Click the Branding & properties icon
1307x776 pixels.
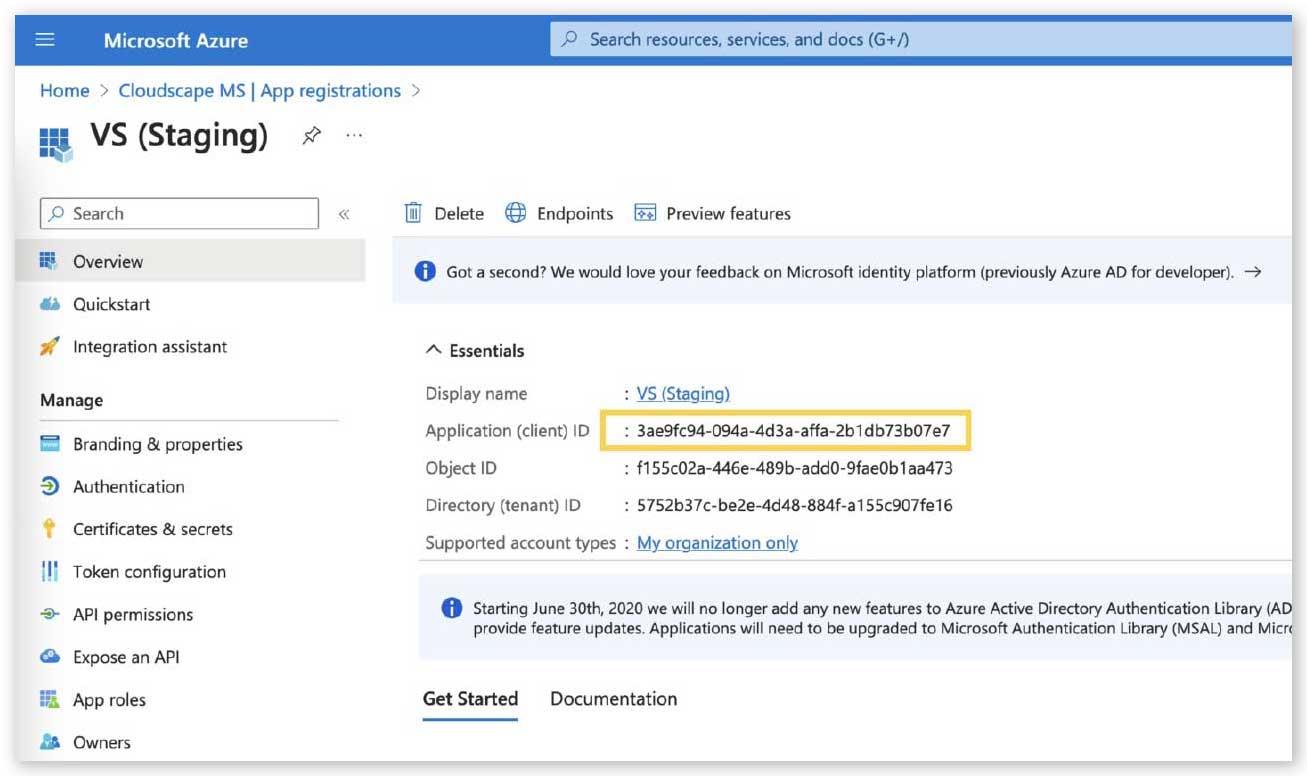point(49,444)
